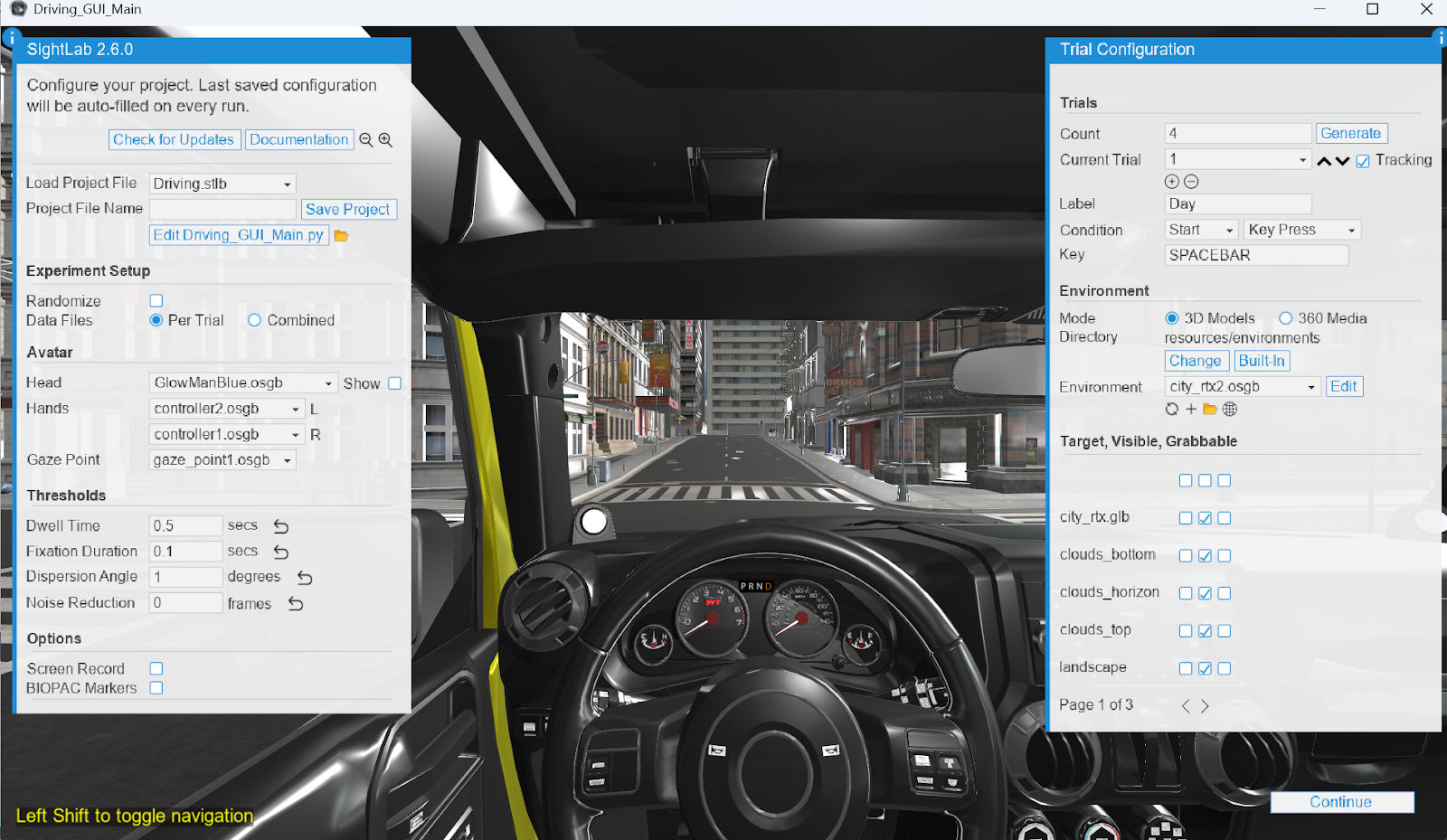Click the info icon on SightLab panel
Viewport: 1447px width, 840px height.
10,38
